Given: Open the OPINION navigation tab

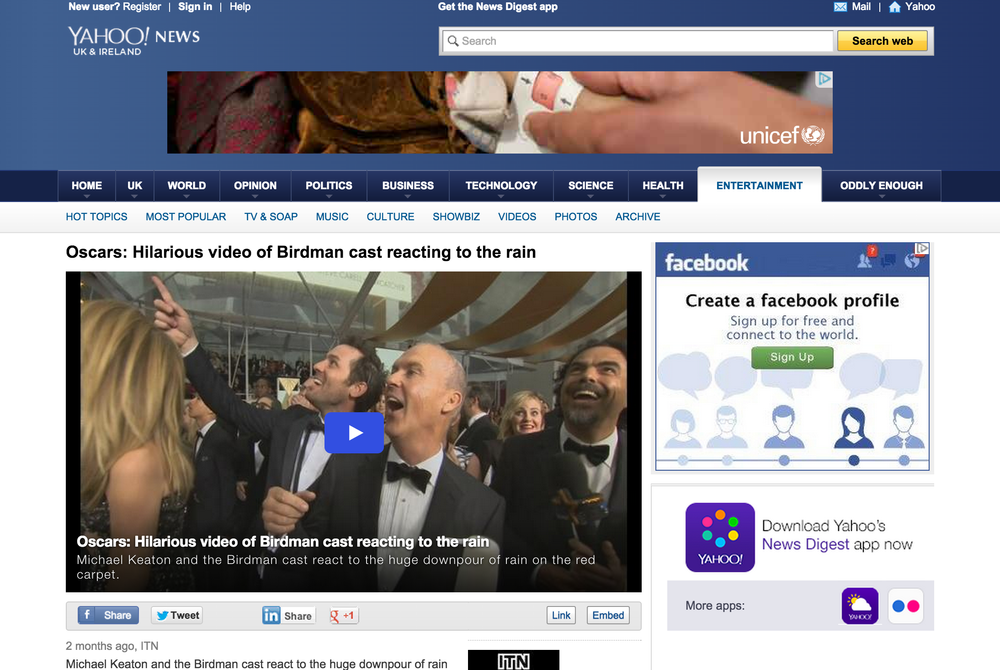Looking at the screenshot, I should 255,186.
